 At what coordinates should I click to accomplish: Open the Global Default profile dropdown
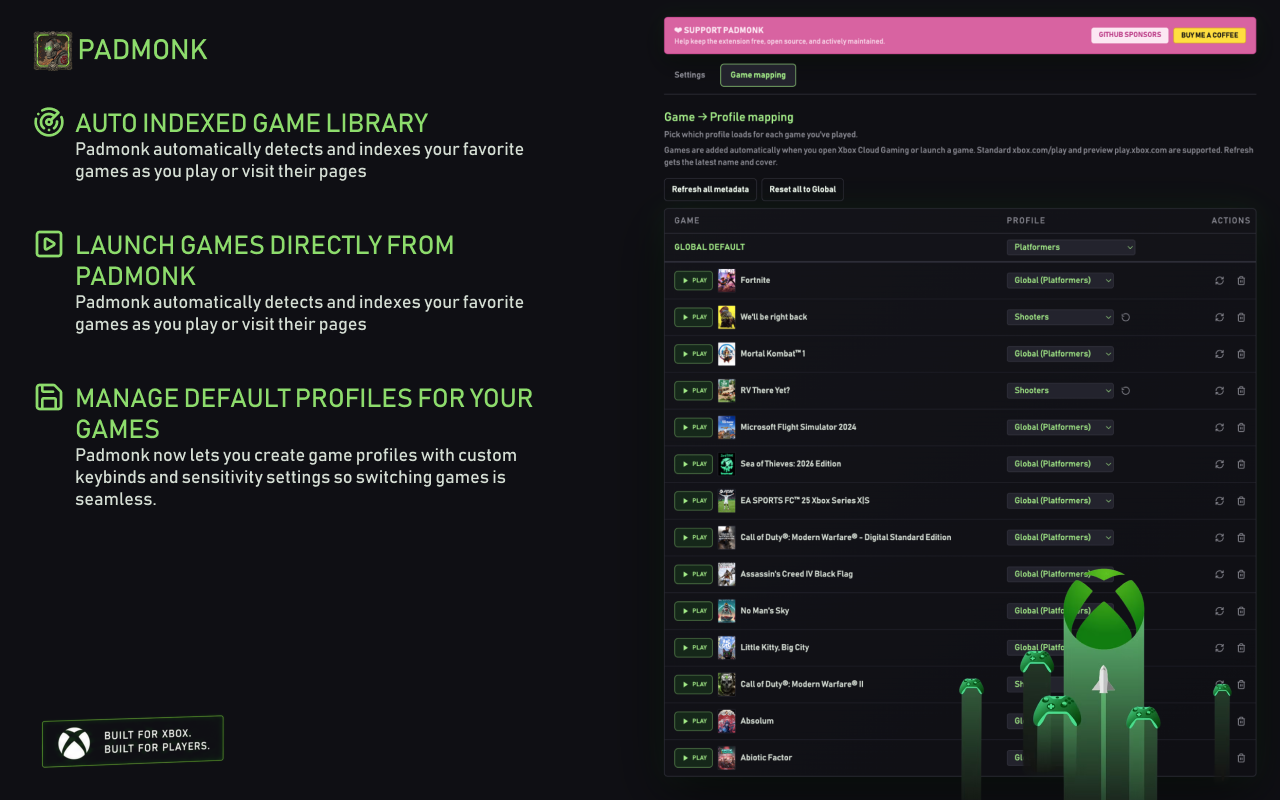point(1071,247)
